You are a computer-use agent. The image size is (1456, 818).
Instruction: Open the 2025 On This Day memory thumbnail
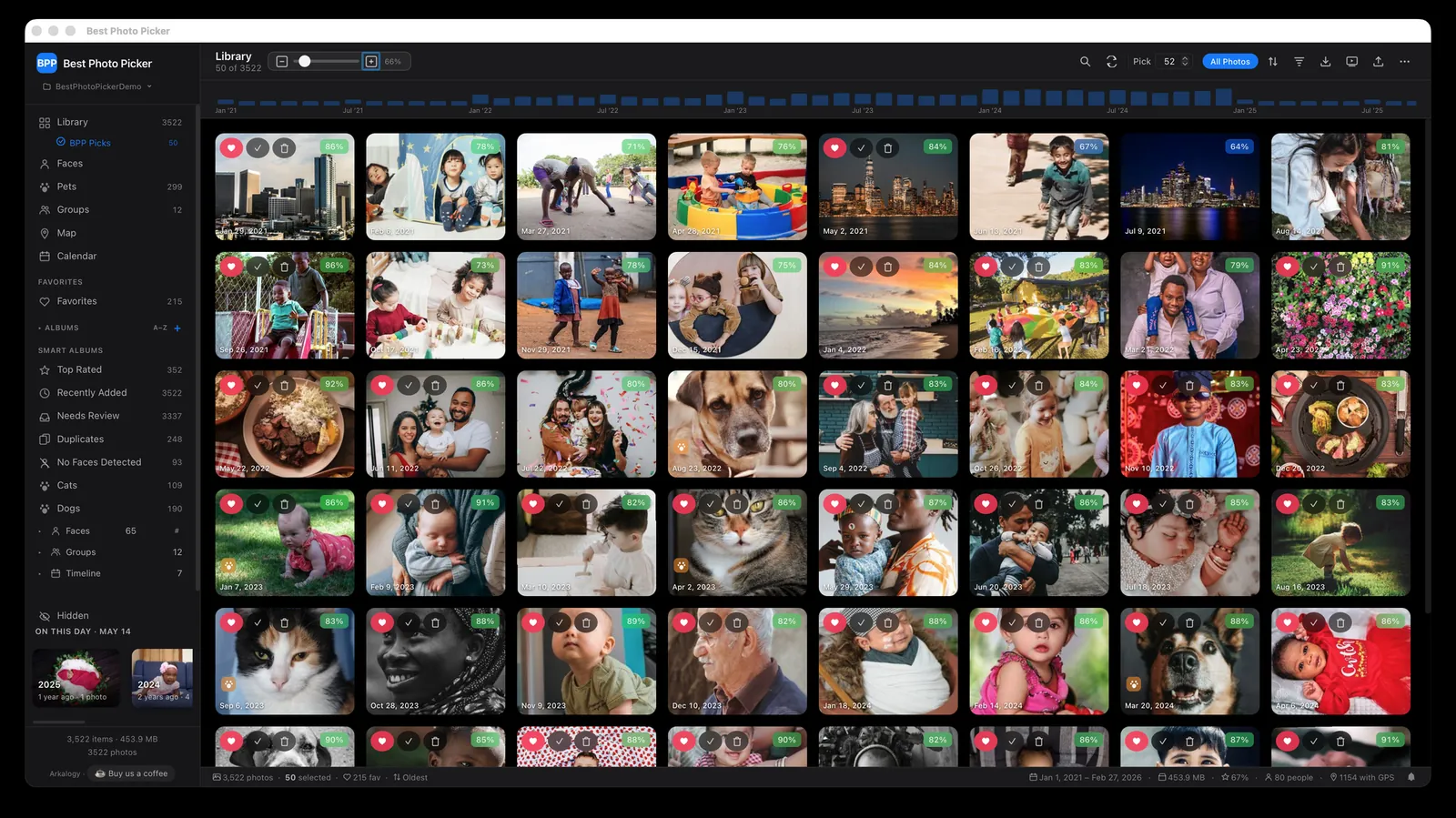76,678
